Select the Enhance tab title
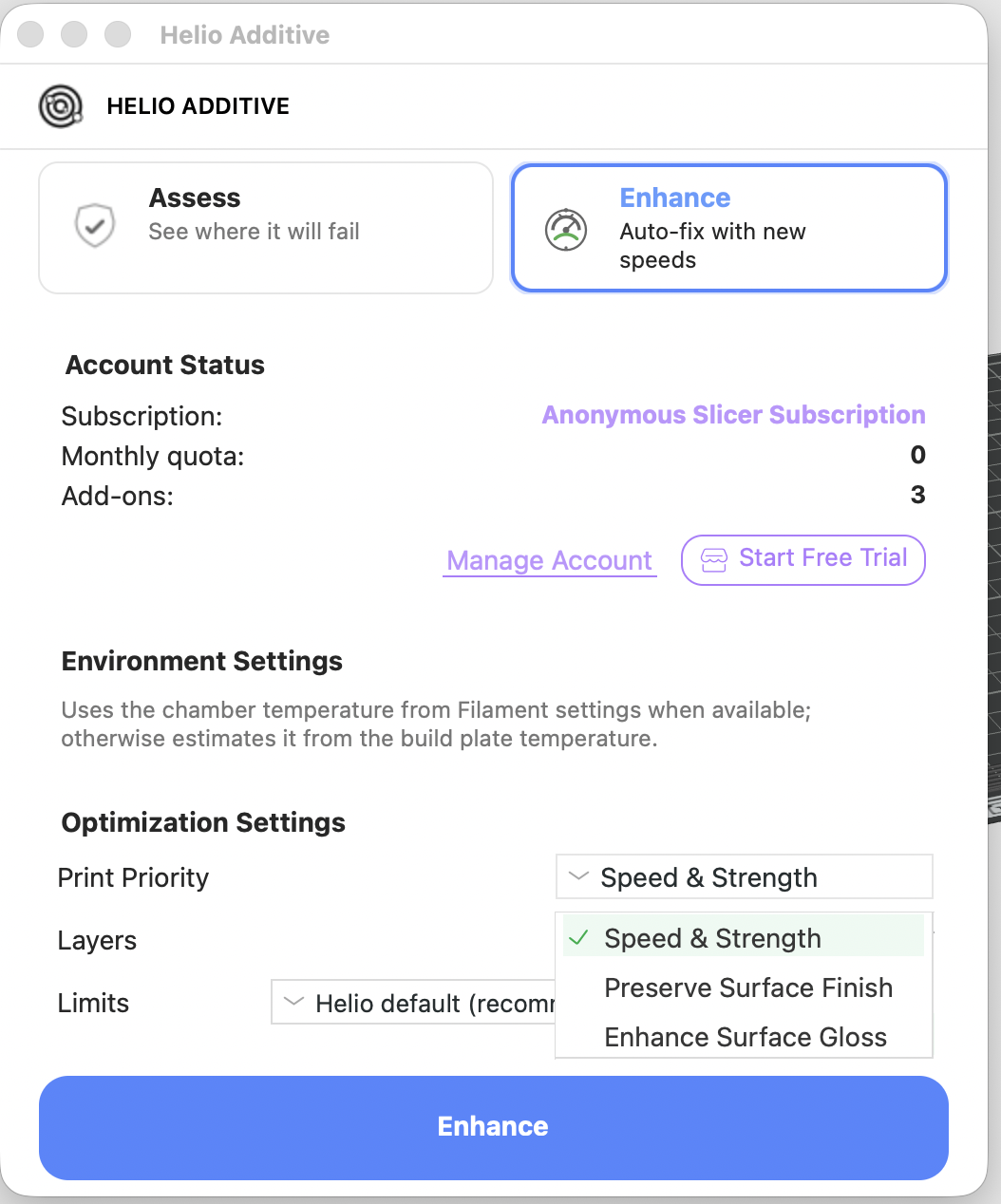This screenshot has height=1204, width=1001. [675, 198]
